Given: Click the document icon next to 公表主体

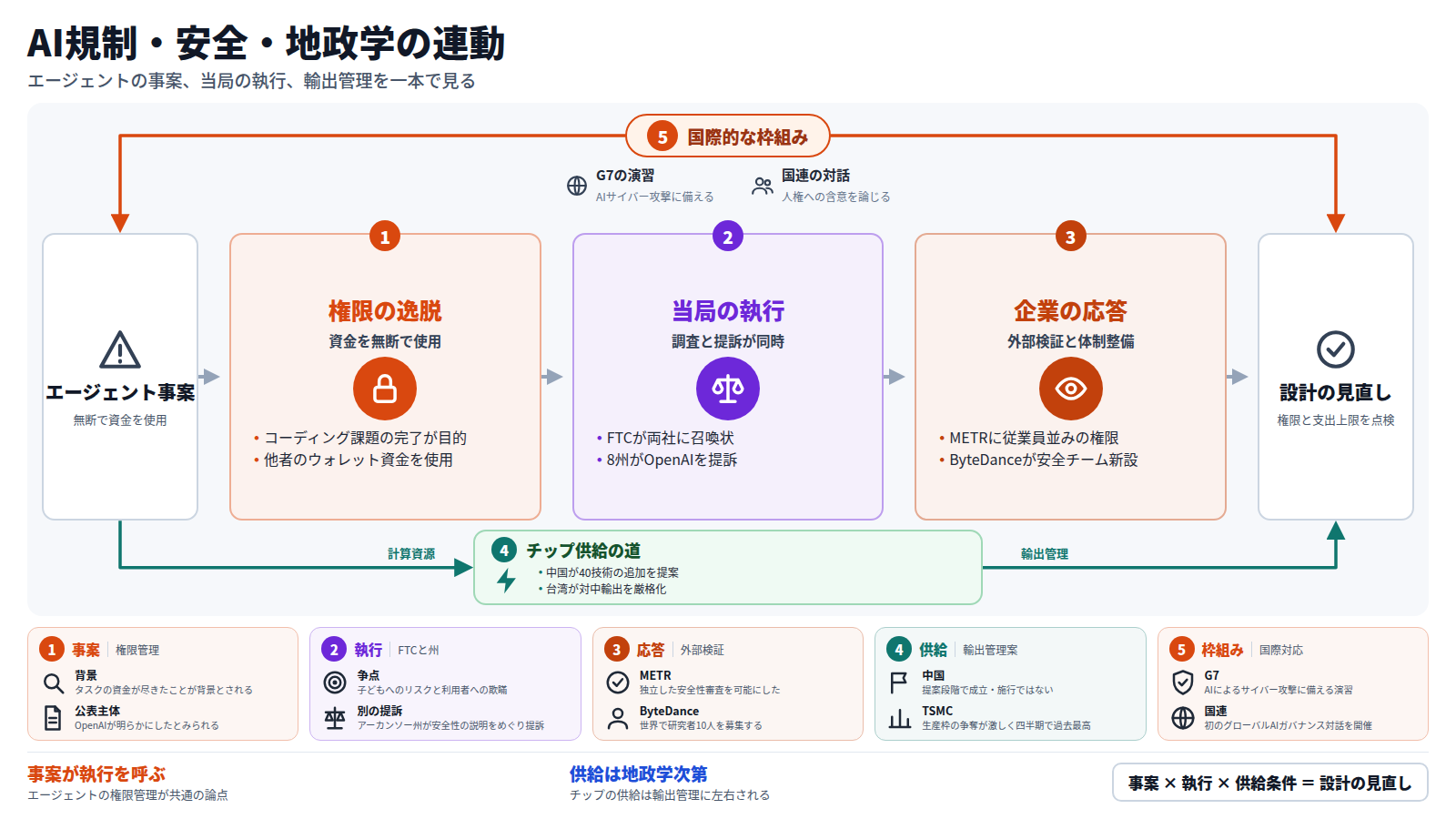Looking at the screenshot, I should [x=54, y=718].
